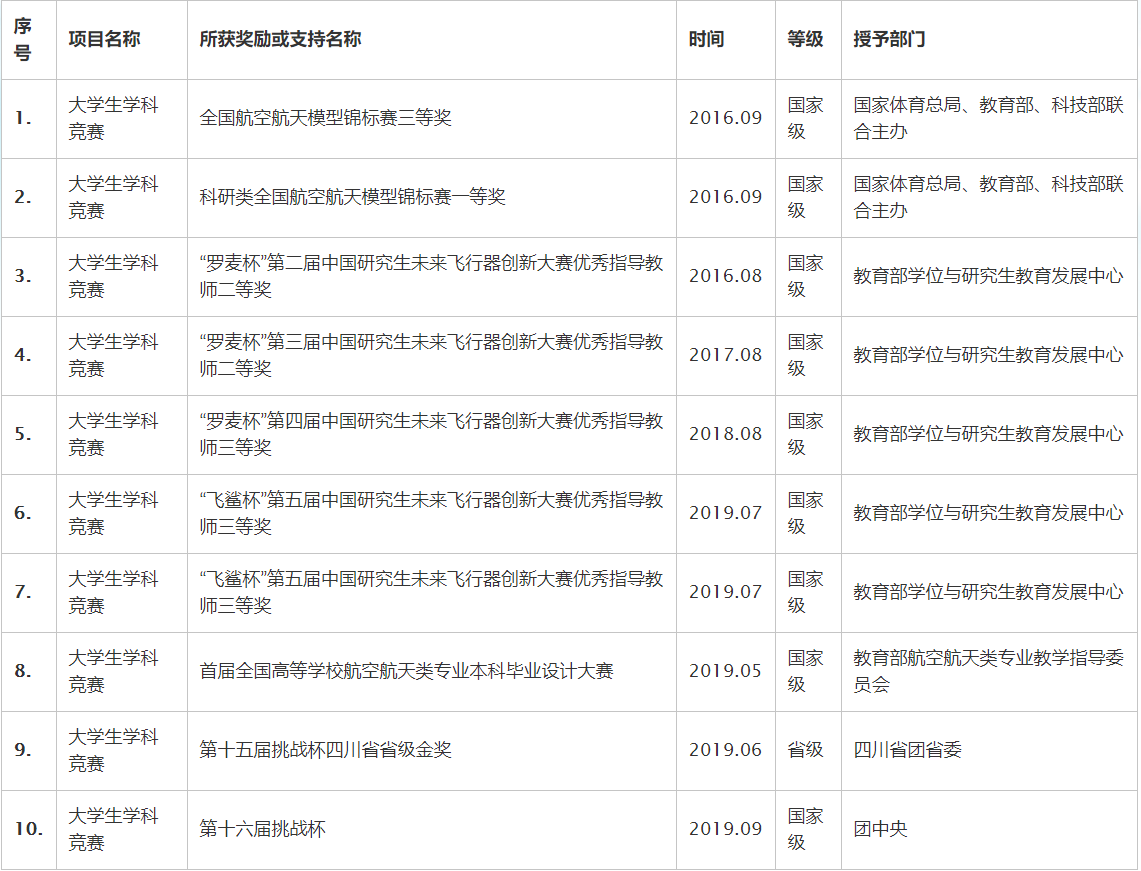Image resolution: width=1141 pixels, height=871 pixels.
Task: Click 国家体育总局 department cell in row 1
Action: click(x=989, y=119)
